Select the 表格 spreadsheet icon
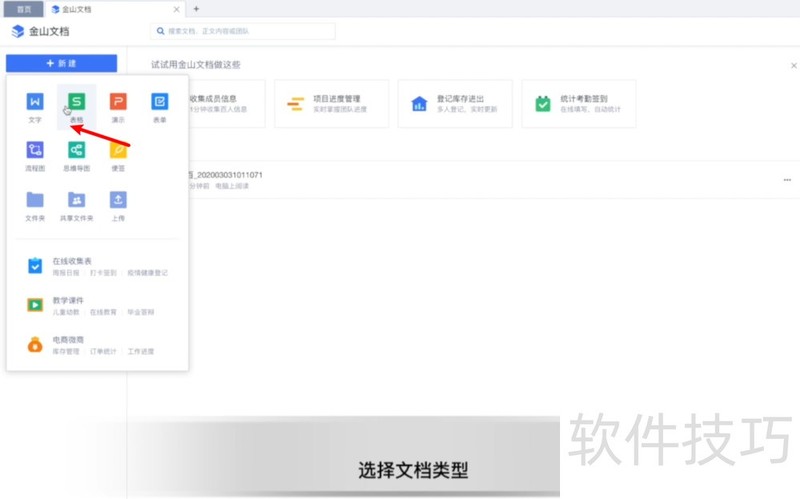Viewport: 800px width, 499px height. tap(76, 102)
